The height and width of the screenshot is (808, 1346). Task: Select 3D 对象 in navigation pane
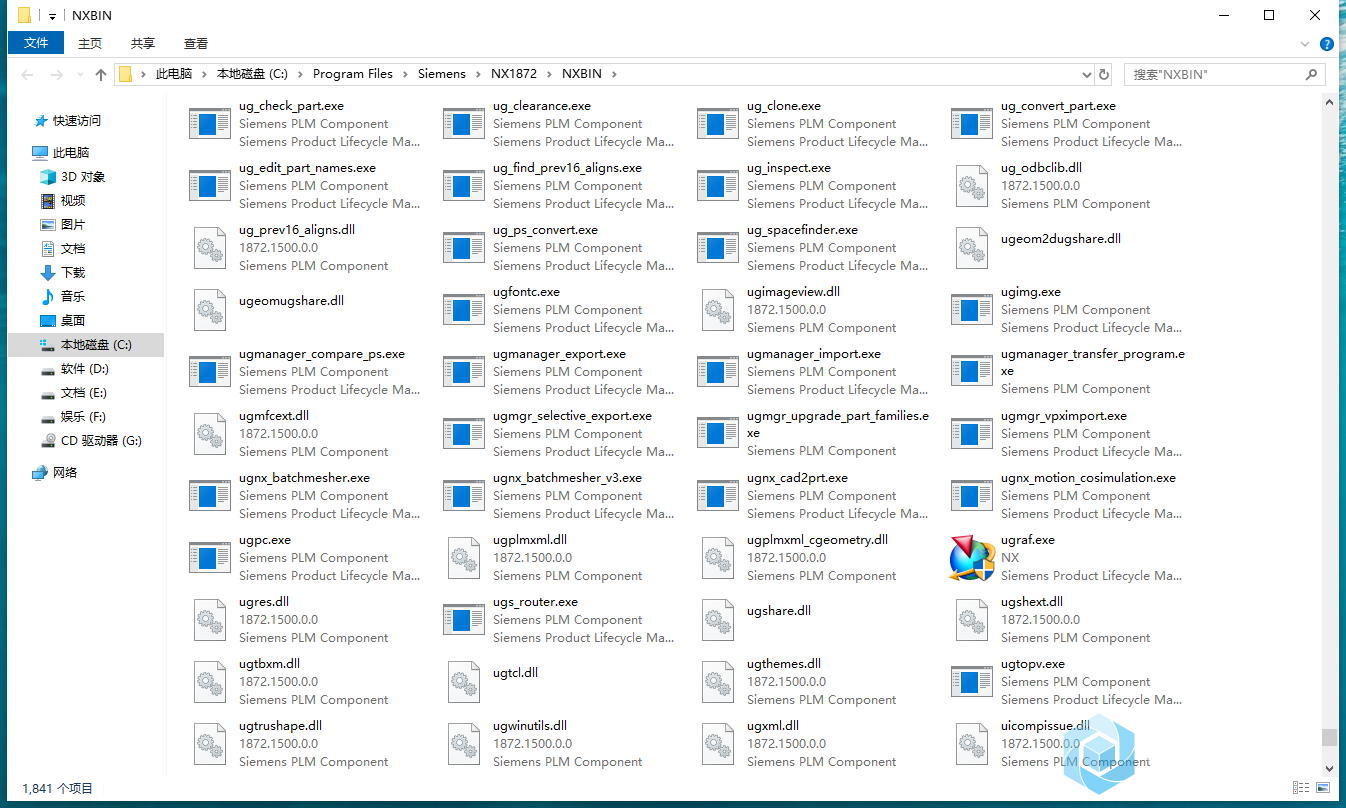tap(83, 176)
